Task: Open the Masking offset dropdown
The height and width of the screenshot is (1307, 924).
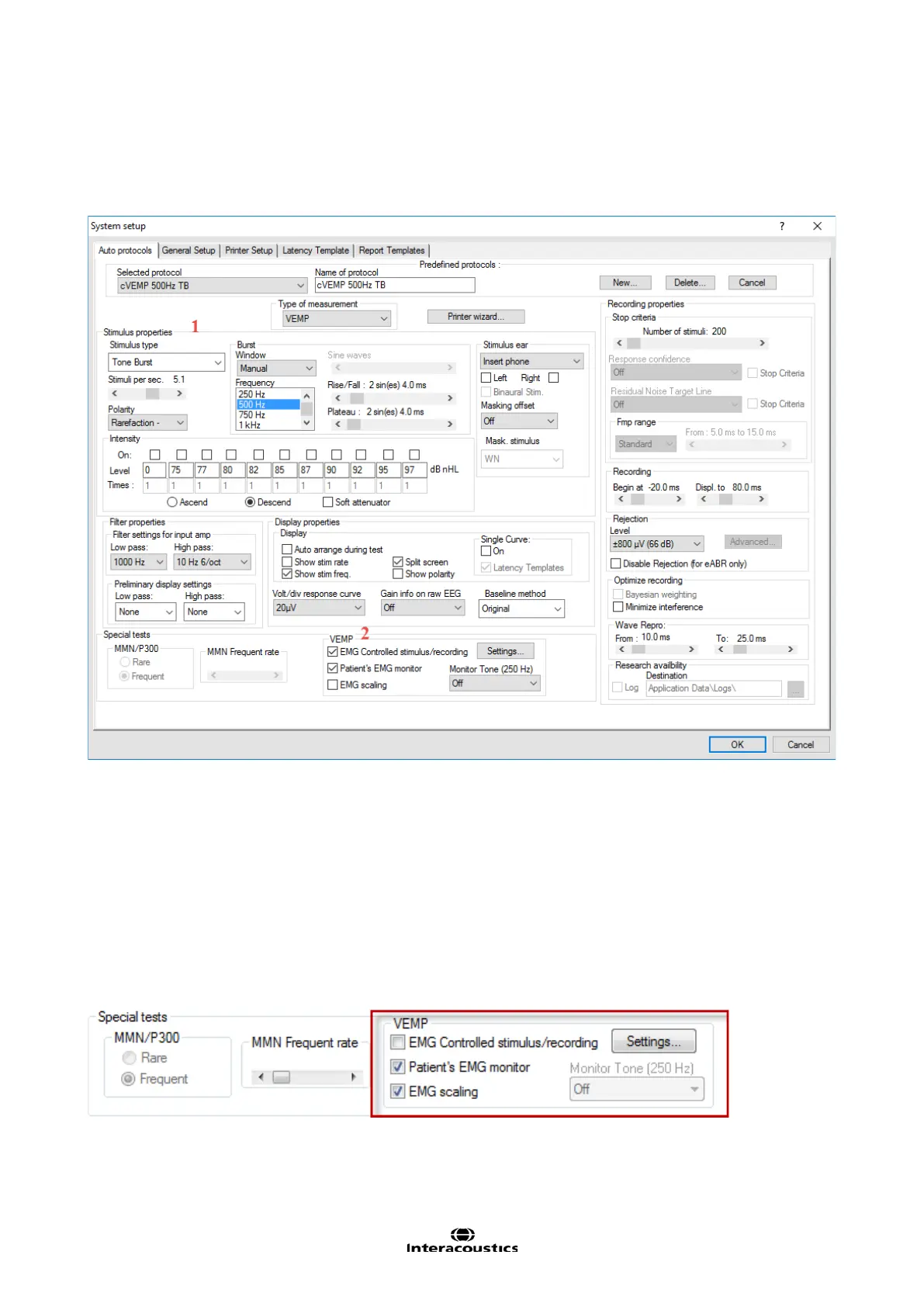Action: click(x=518, y=421)
